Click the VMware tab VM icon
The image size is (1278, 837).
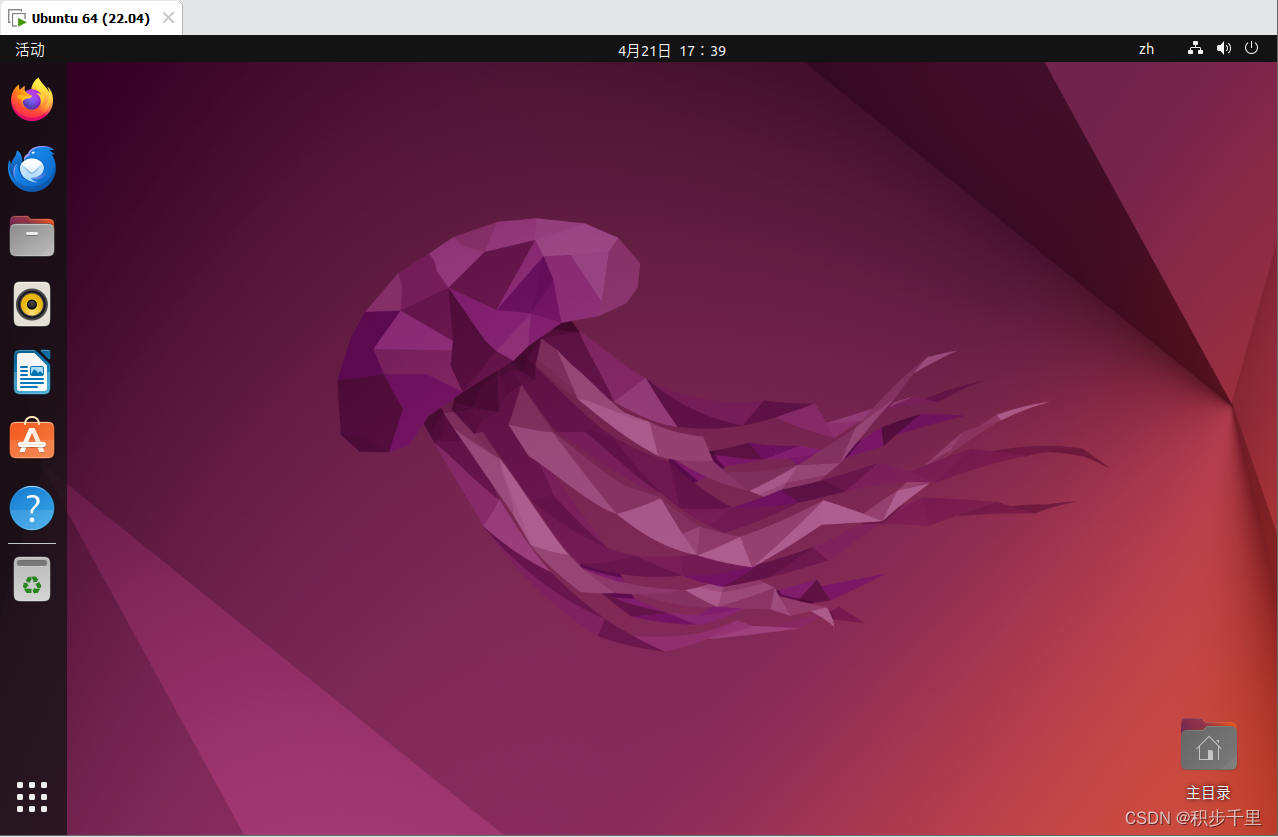(x=17, y=18)
